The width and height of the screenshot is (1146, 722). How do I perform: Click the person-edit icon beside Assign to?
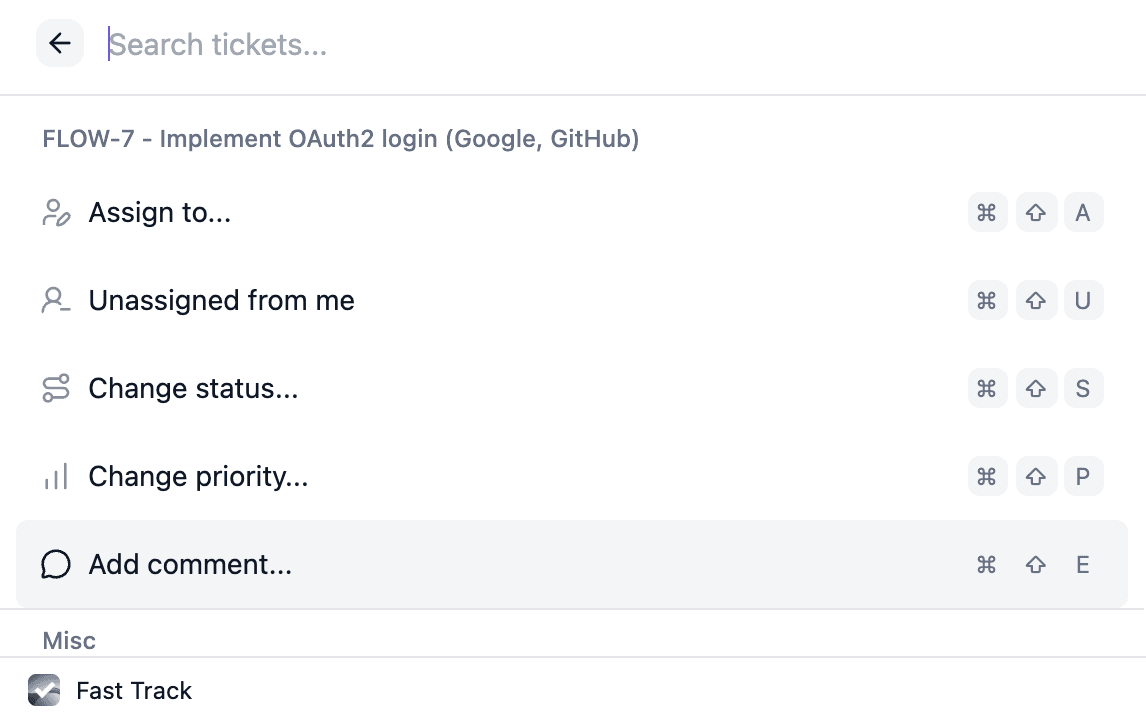click(56, 213)
